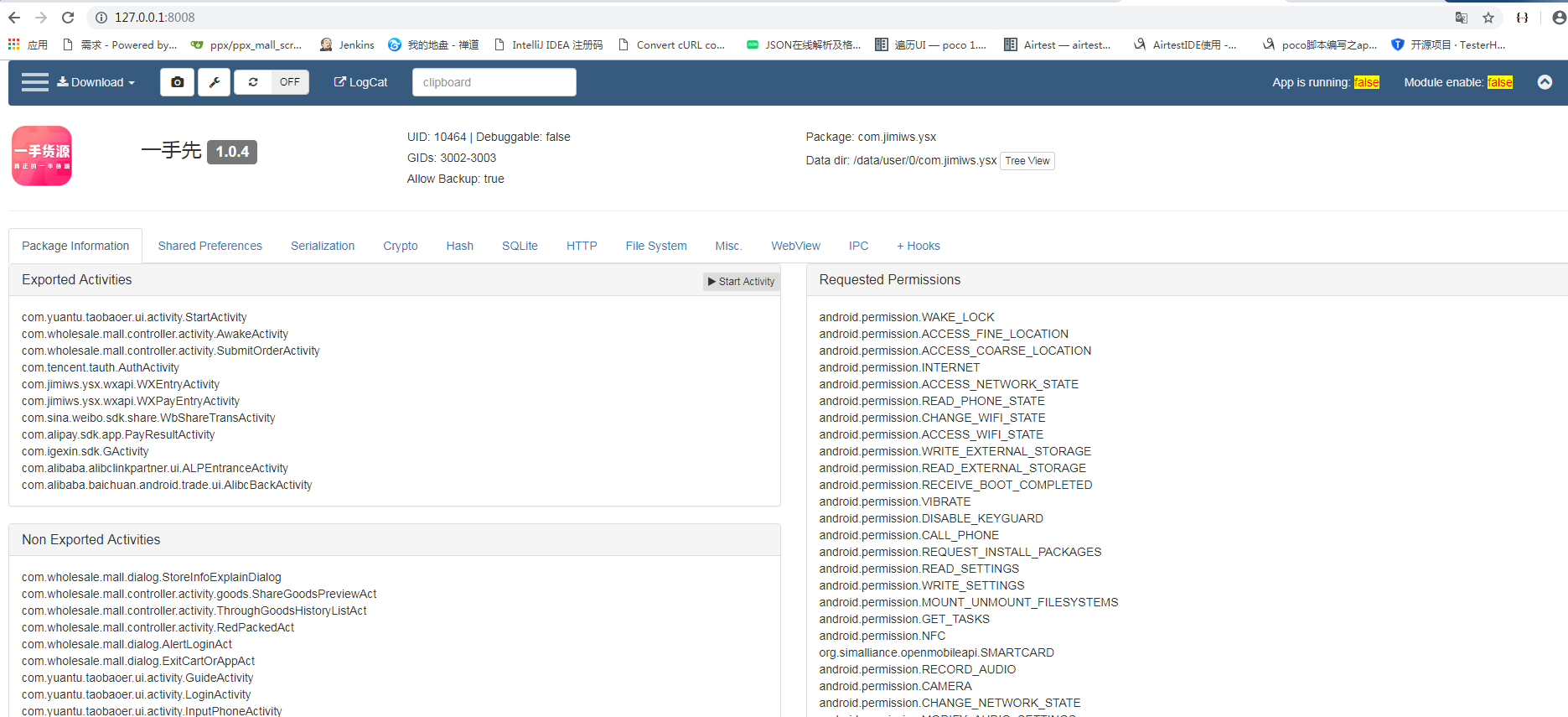Click the android.permission.CAMERA permission

click(x=896, y=686)
